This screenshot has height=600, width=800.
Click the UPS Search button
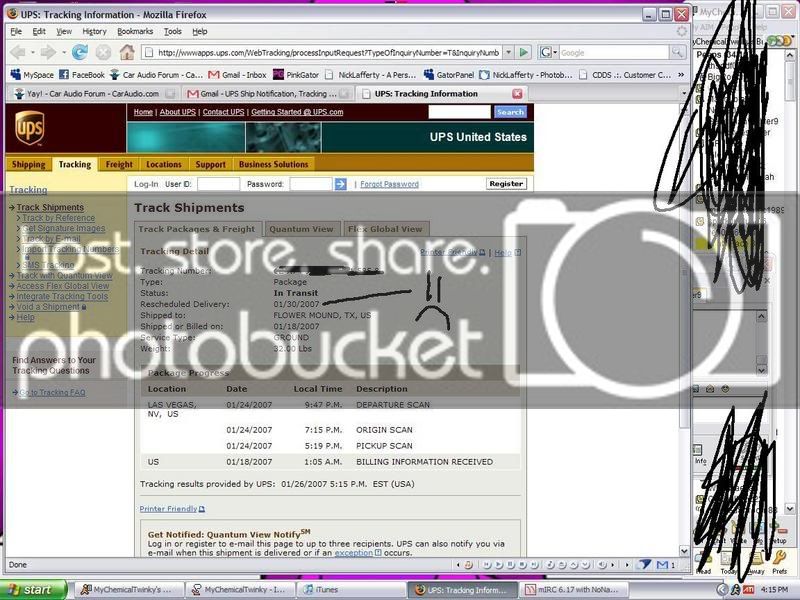coord(510,112)
